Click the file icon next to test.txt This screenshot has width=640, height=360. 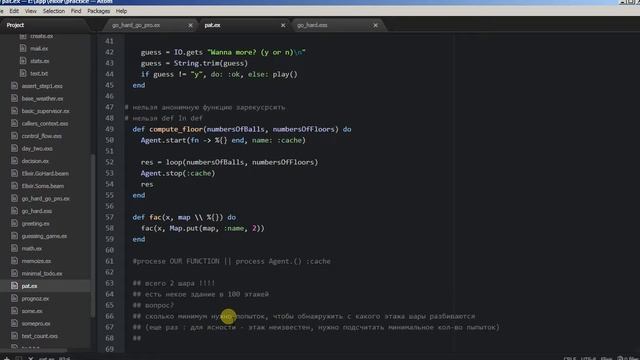23,73
